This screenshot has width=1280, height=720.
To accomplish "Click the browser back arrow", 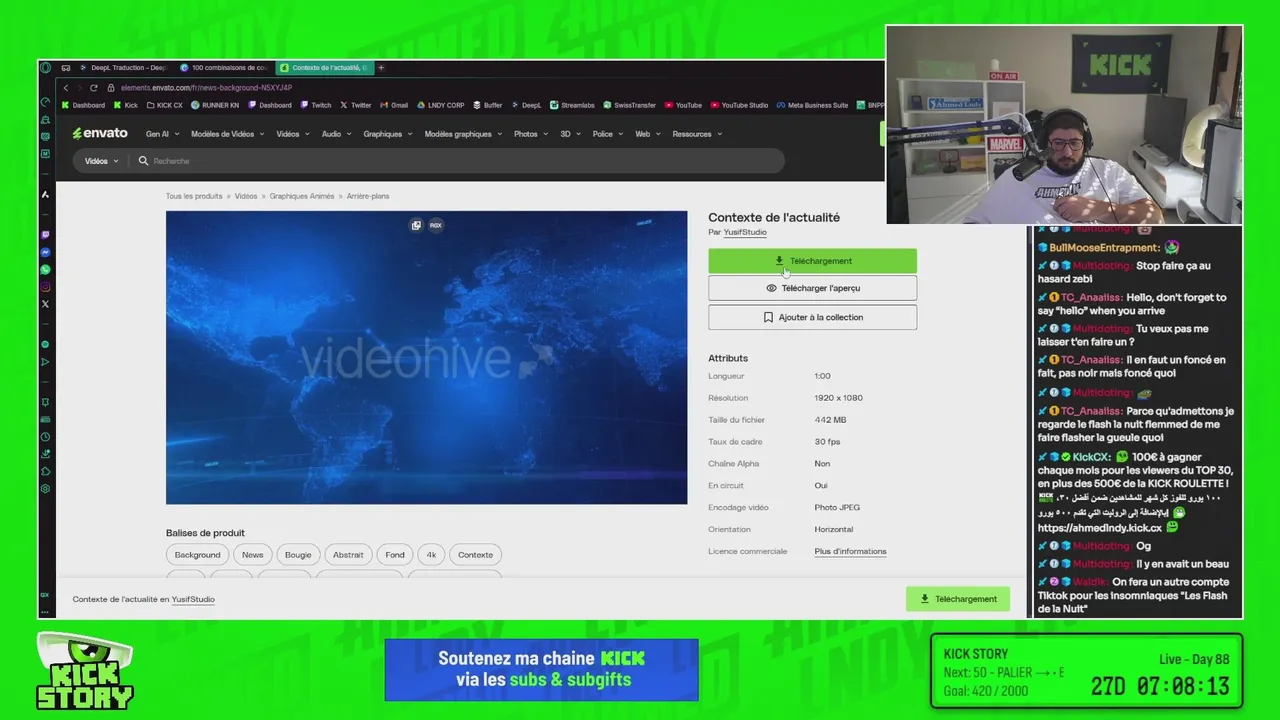I will tap(66, 88).
